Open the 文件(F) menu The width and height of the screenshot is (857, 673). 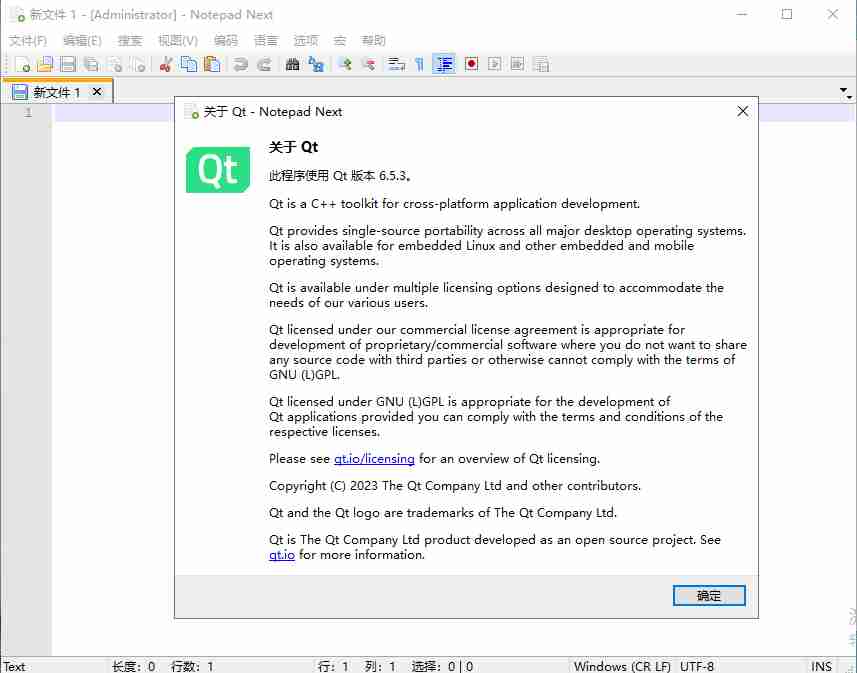[x=28, y=41]
